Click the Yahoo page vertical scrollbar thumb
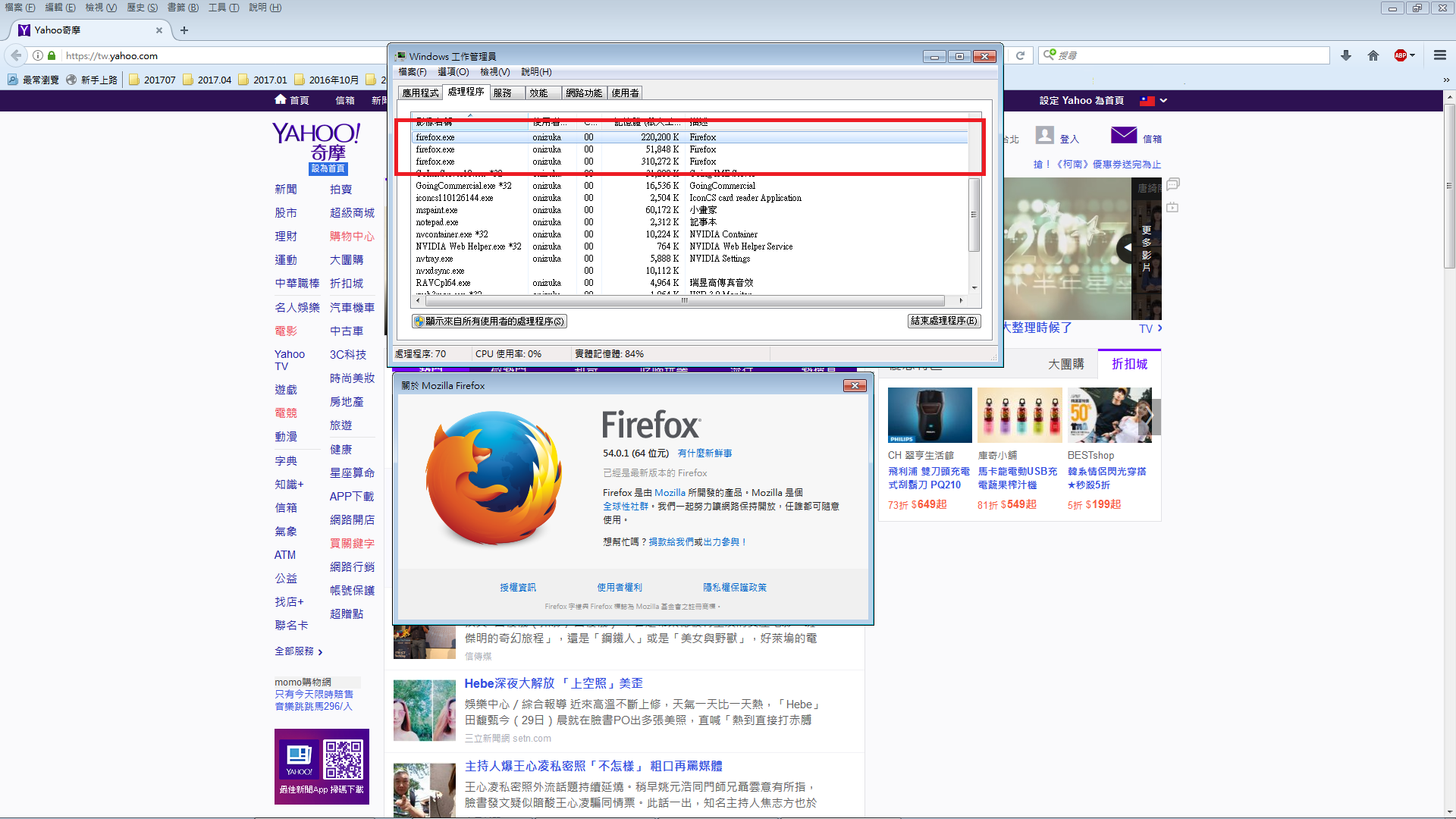 (x=1449, y=186)
